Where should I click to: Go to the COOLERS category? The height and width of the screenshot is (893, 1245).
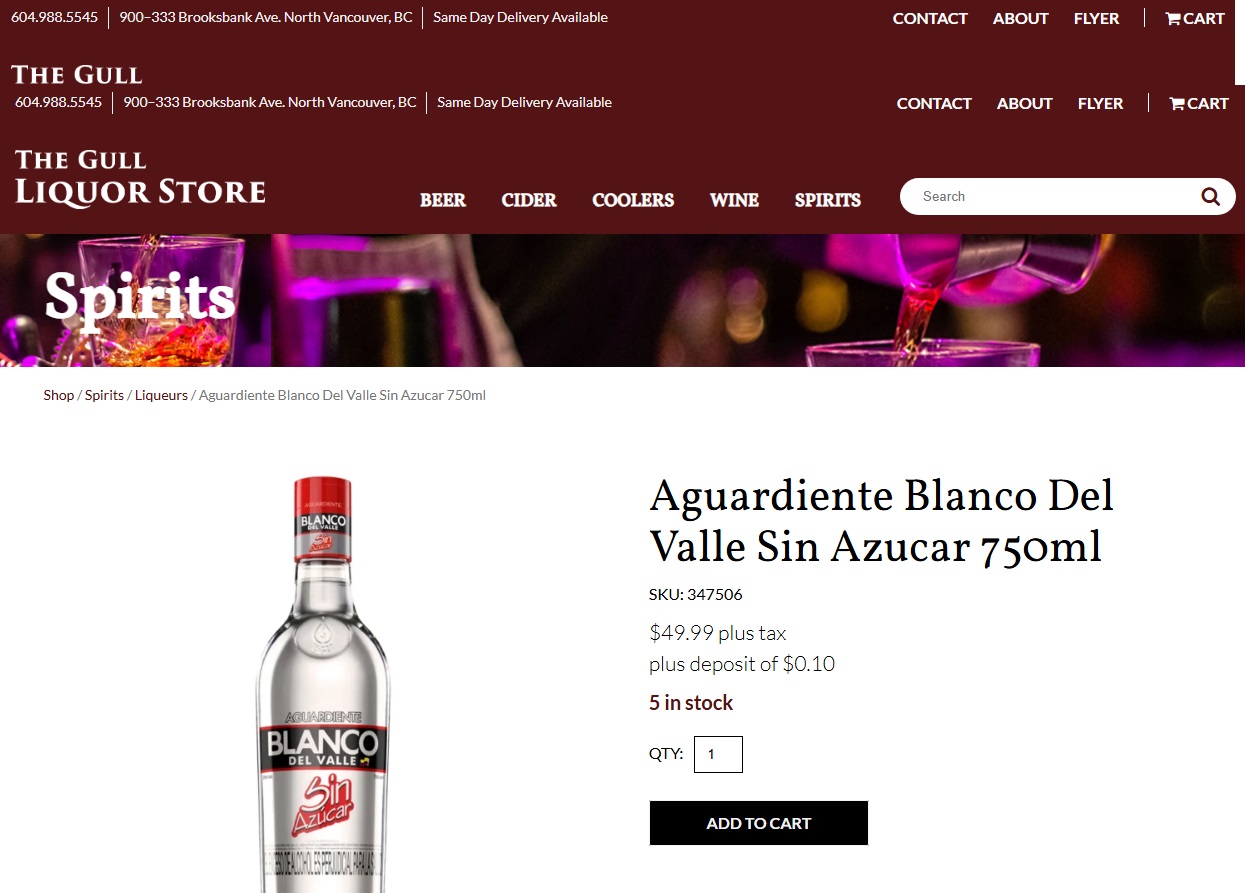pos(633,200)
